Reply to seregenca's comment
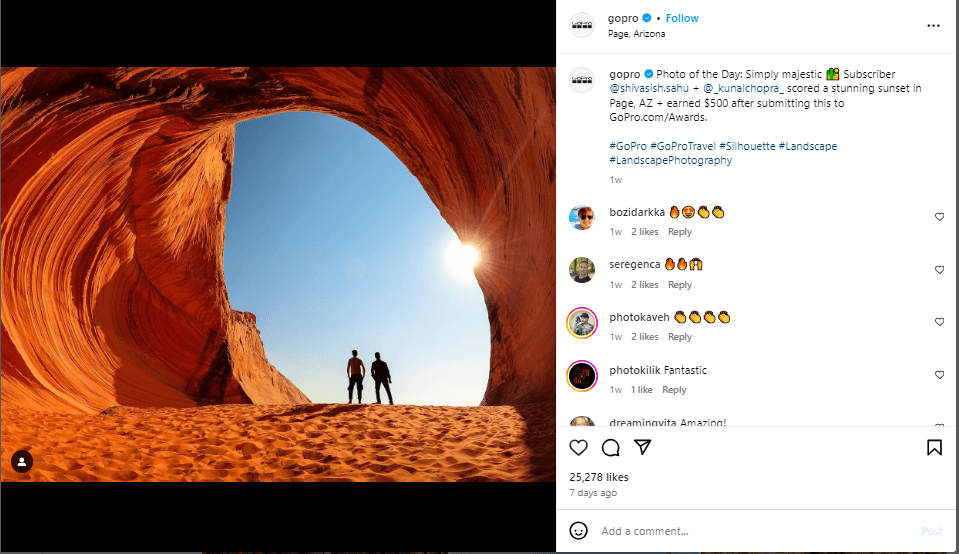 click(x=679, y=285)
